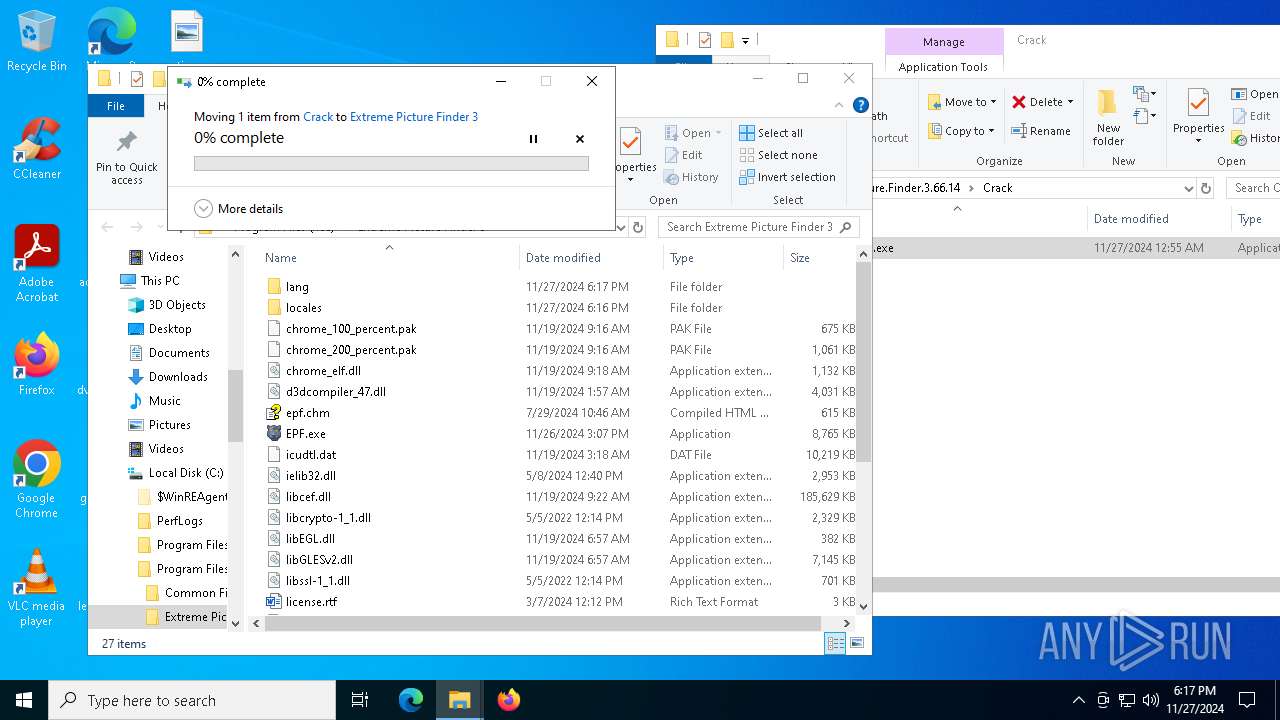Viewport: 1280px width, 720px height.
Task: Sort by Name column
Action: [x=389, y=258]
